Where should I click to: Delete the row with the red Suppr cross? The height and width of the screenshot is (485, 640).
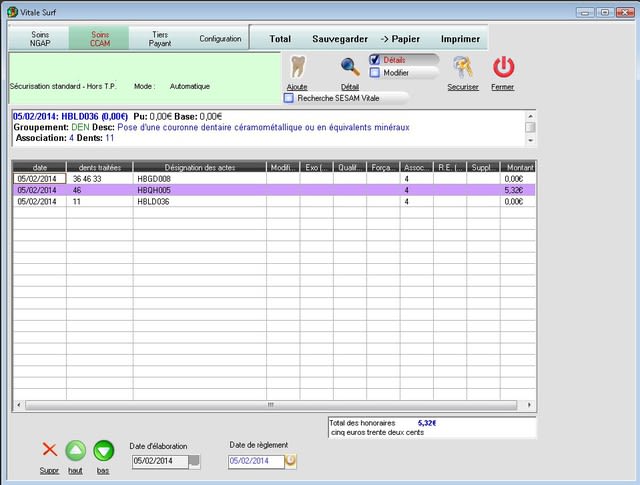(49, 450)
